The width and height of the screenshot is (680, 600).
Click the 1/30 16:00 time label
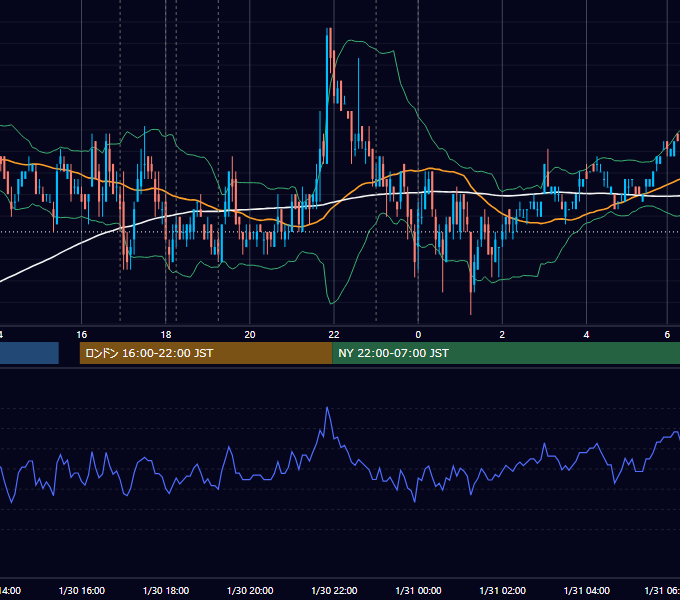82,590
